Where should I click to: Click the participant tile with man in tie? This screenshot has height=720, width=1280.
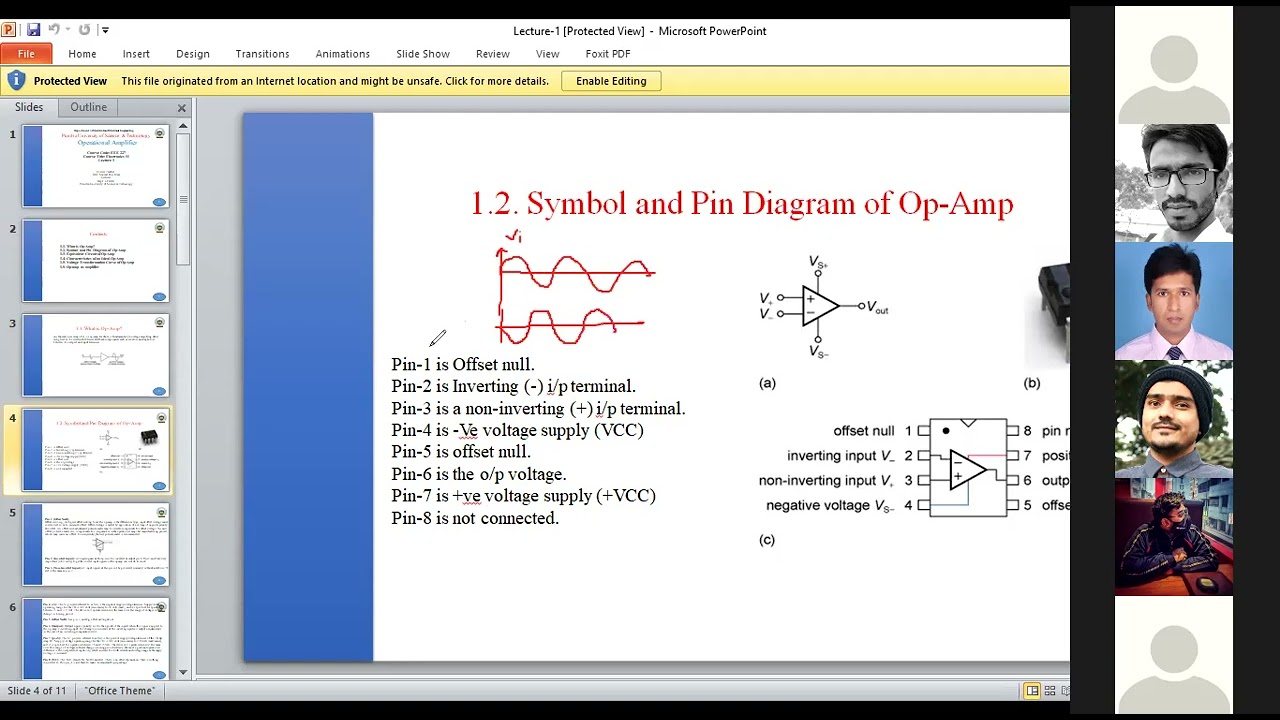pos(1174,301)
